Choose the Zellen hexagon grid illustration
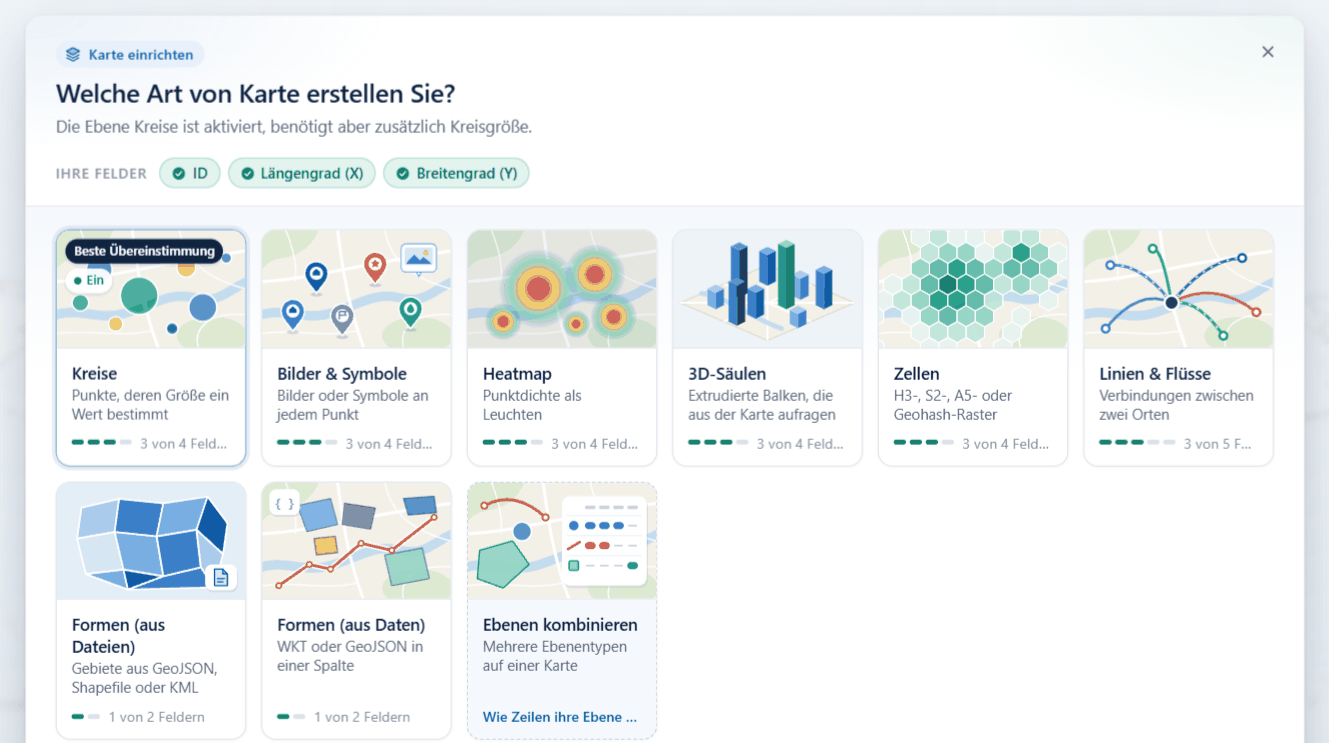1329x743 pixels. point(973,289)
